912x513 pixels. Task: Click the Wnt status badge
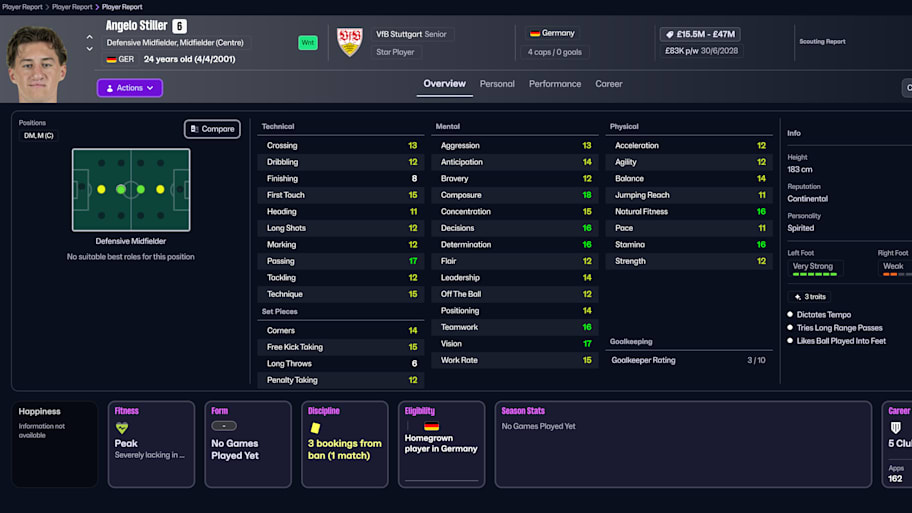(308, 42)
